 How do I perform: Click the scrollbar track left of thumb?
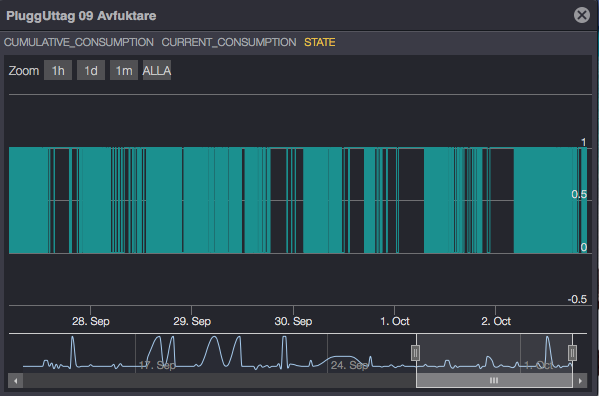pos(219,380)
